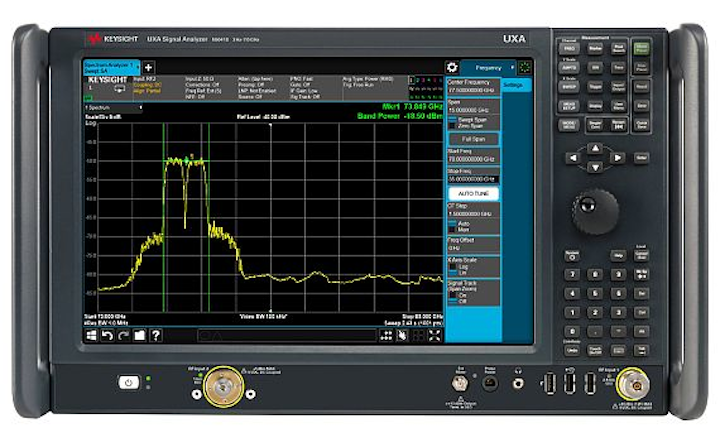Toggle the touch hand icon in bottom toolbar
Viewport: 720px width, 442px height.
pos(402,336)
